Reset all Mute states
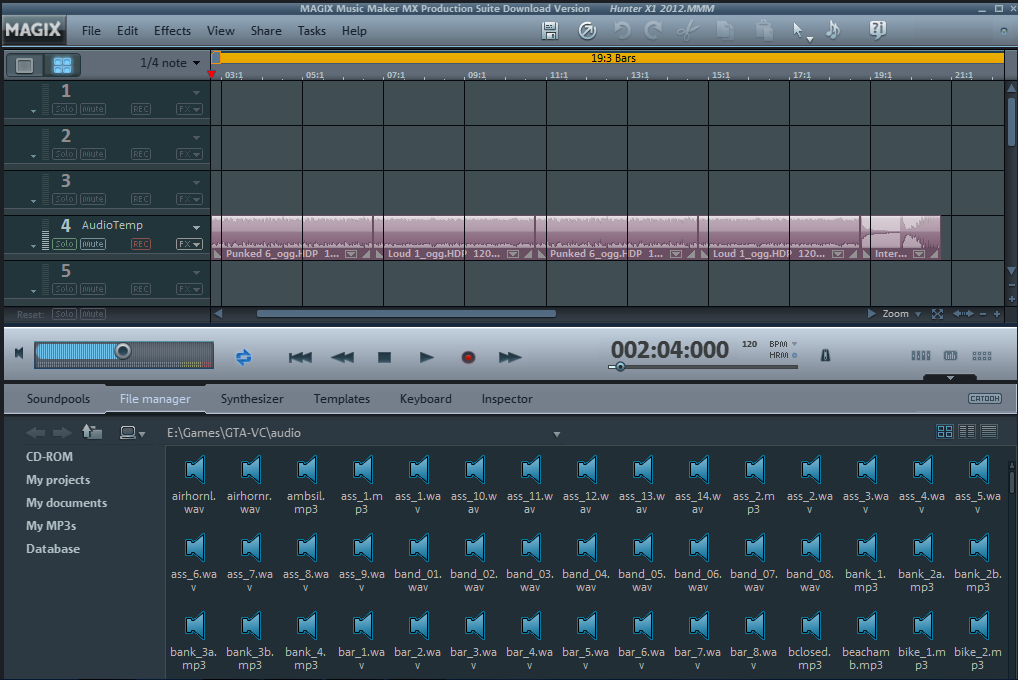The width and height of the screenshot is (1018, 680). pyautogui.click(x=93, y=314)
